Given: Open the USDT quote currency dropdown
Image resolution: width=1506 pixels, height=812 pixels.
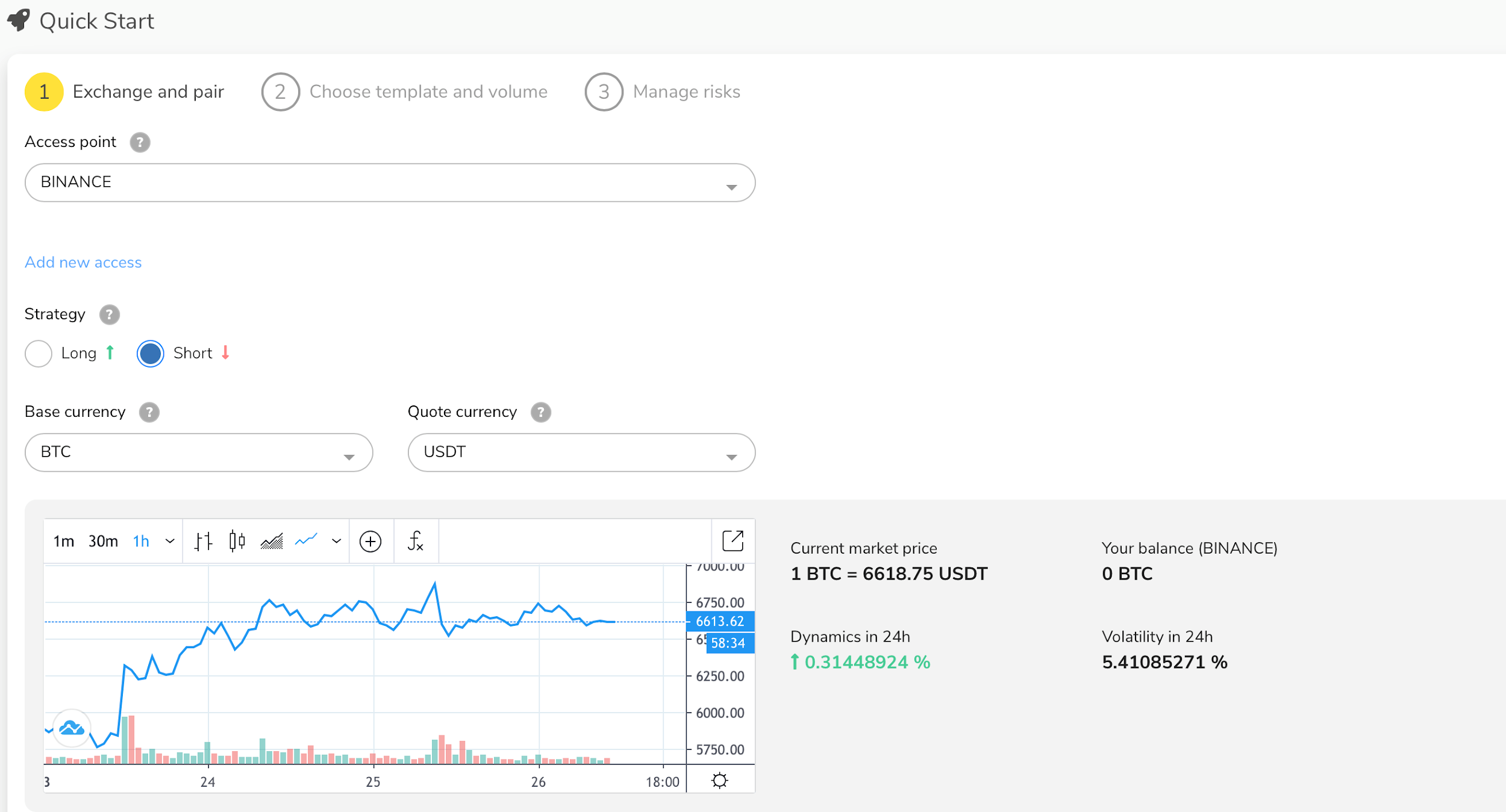Looking at the screenshot, I should 581,452.
